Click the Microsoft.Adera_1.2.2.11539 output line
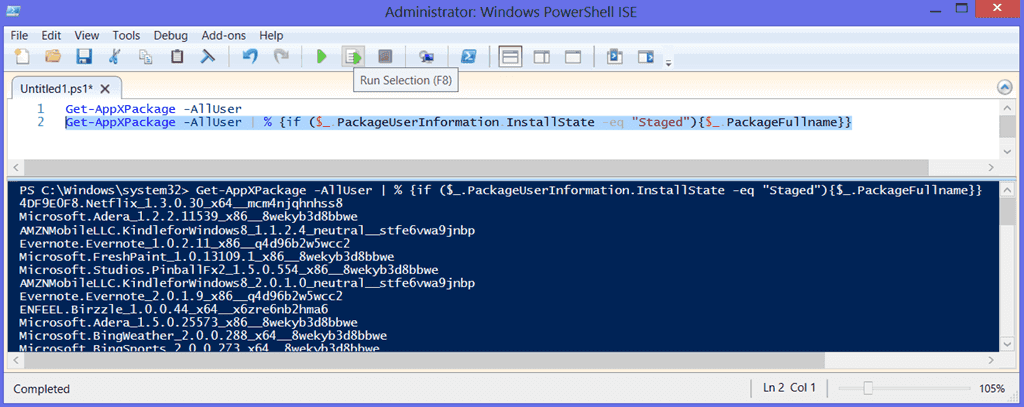The height and width of the screenshot is (407, 1024). coord(188,216)
